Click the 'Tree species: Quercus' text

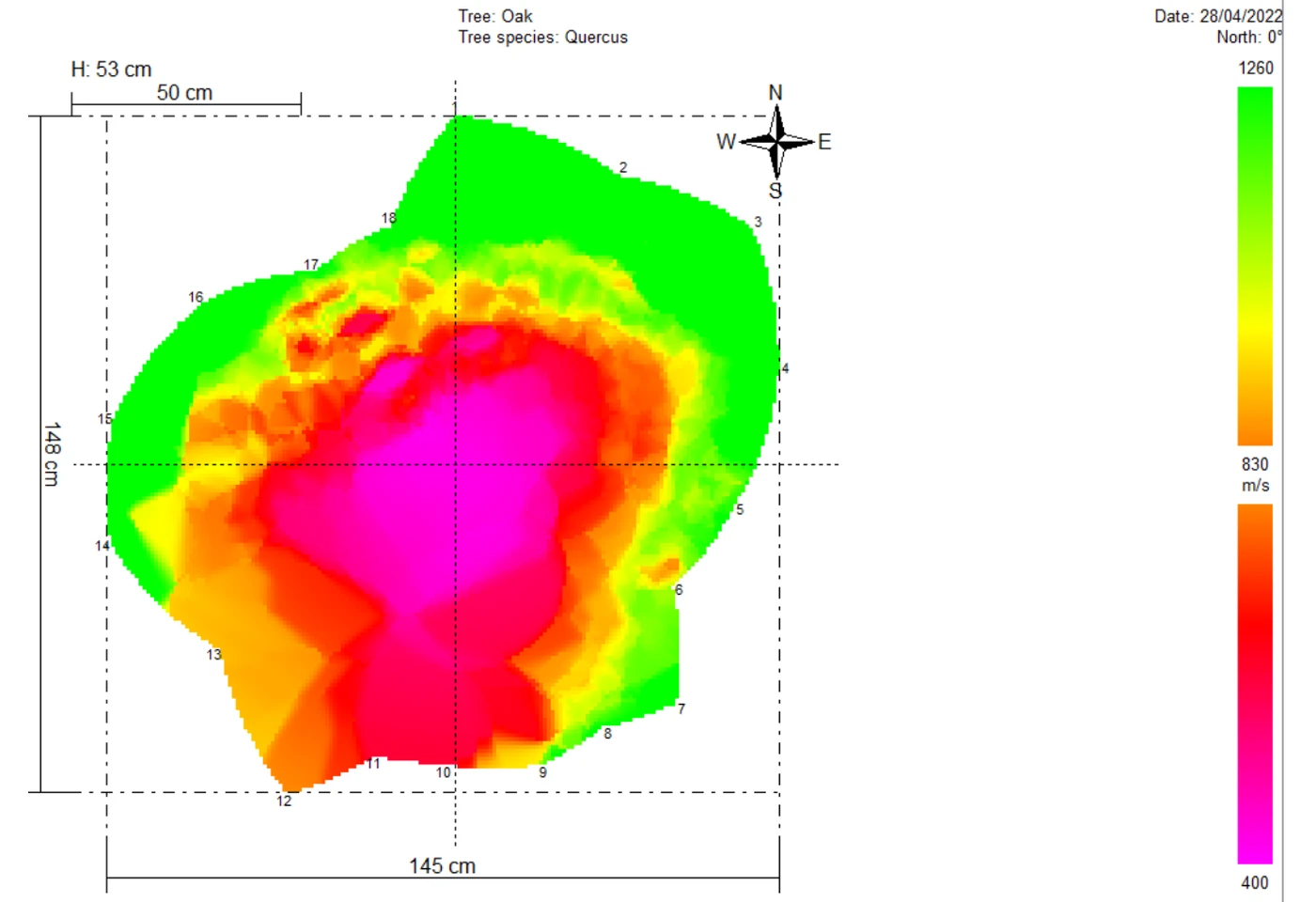[543, 38]
